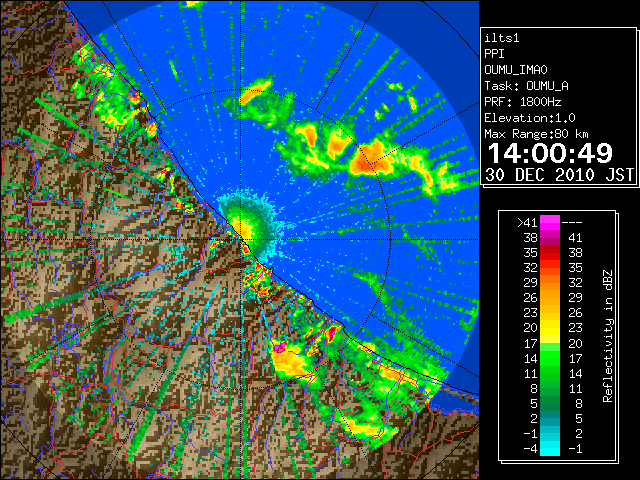
Task: Select the "30 DEC 2010 JST" date
Action: pyautogui.click(x=560, y=175)
